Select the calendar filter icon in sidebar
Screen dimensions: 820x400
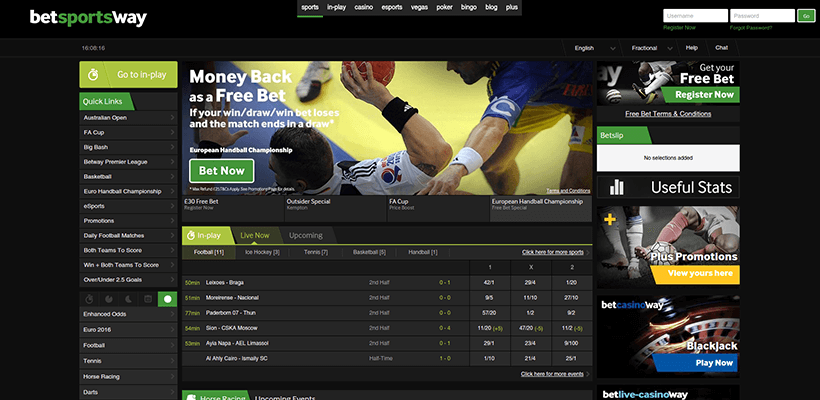tap(147, 299)
